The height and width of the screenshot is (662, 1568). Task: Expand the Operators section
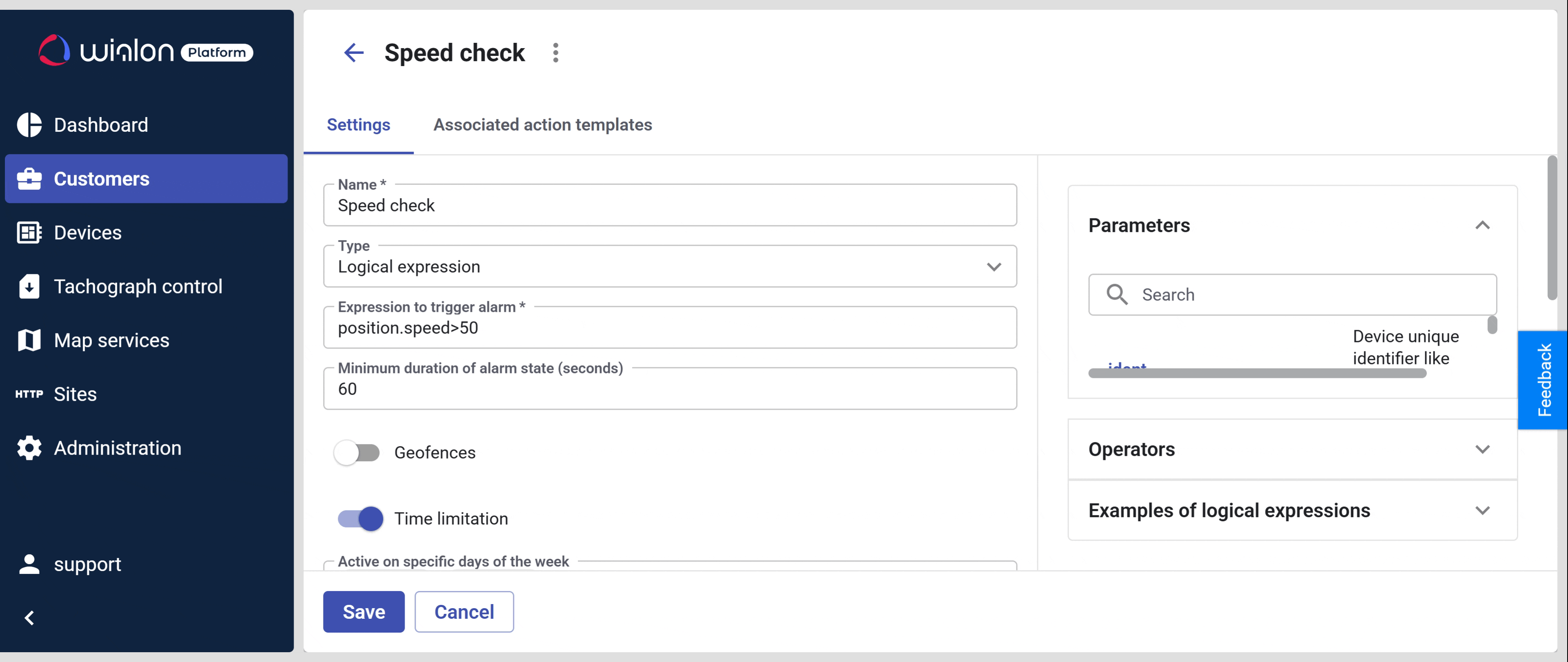click(x=1483, y=449)
